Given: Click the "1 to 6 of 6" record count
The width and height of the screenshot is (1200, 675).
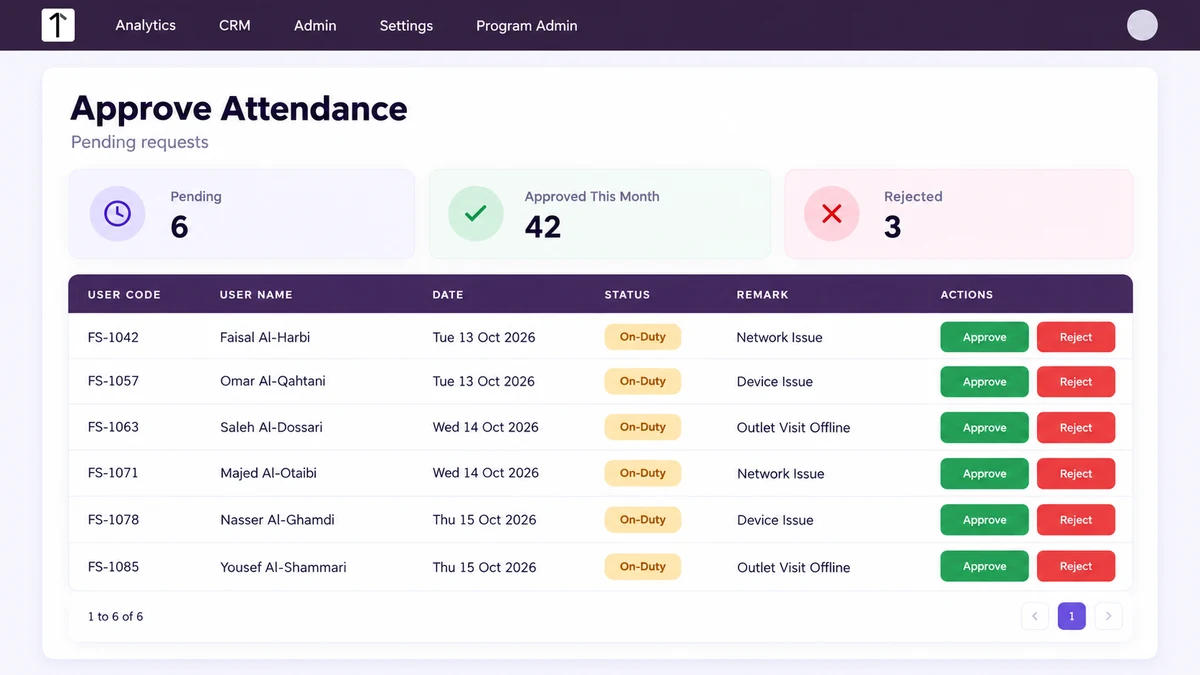Looking at the screenshot, I should coord(115,616).
